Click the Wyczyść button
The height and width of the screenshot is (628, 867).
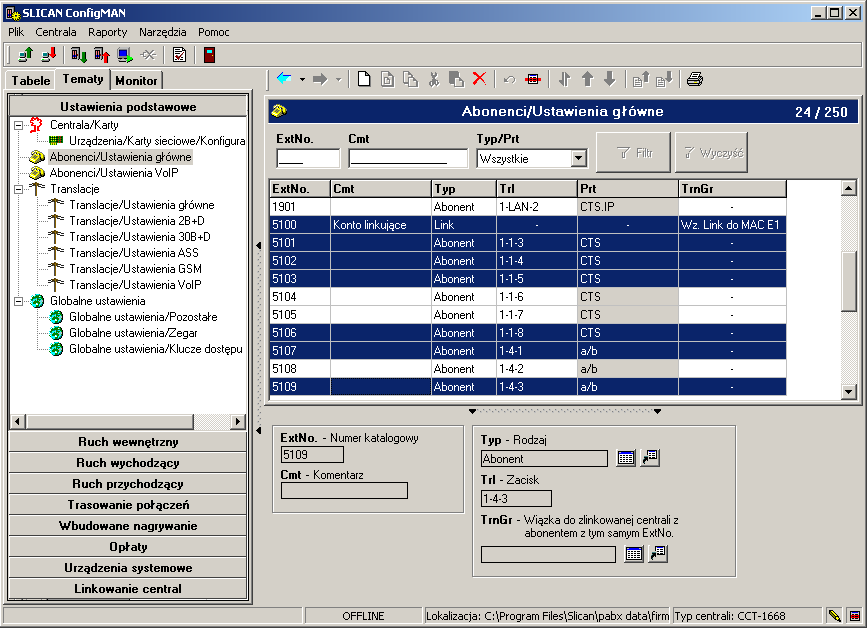pyautogui.click(x=712, y=153)
